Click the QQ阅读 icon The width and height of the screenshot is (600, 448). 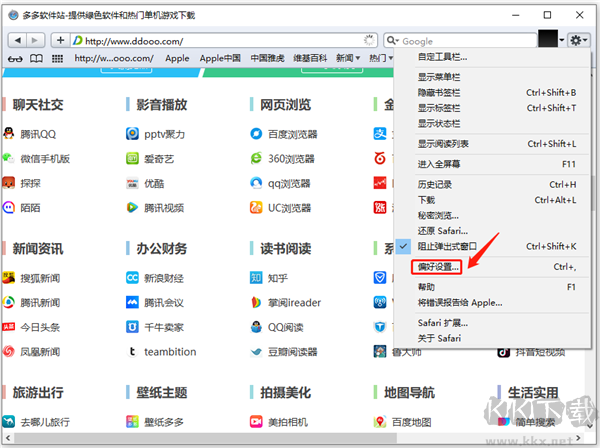point(256,327)
